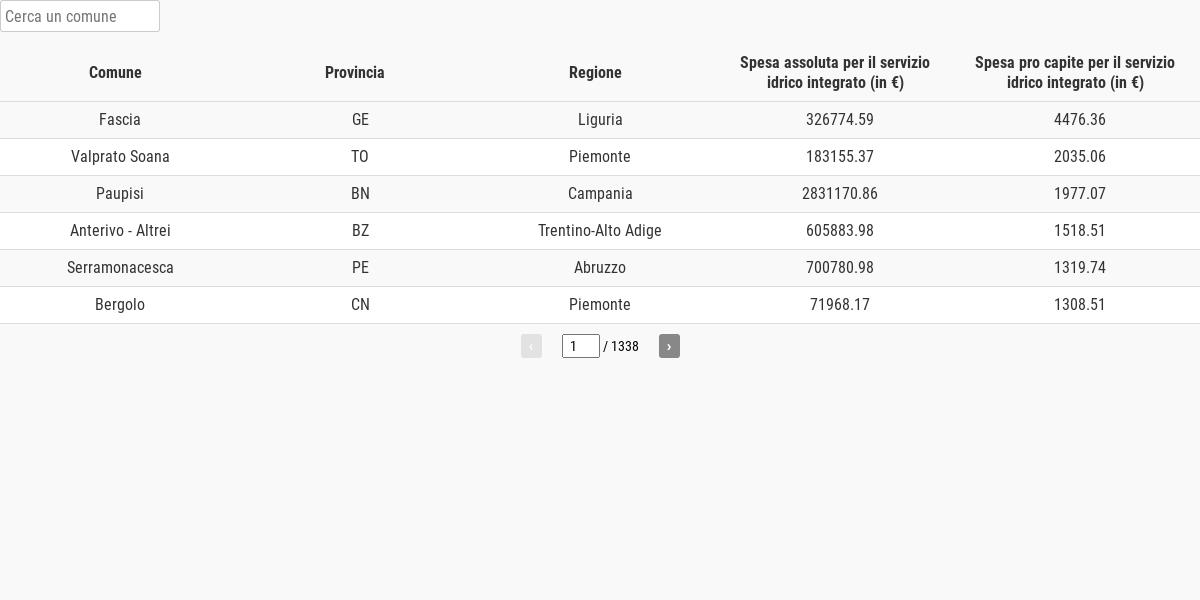
Task: Select the Serramonacesca row
Action: point(600,268)
